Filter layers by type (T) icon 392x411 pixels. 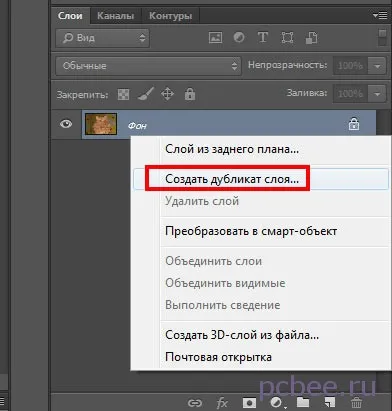(263, 37)
